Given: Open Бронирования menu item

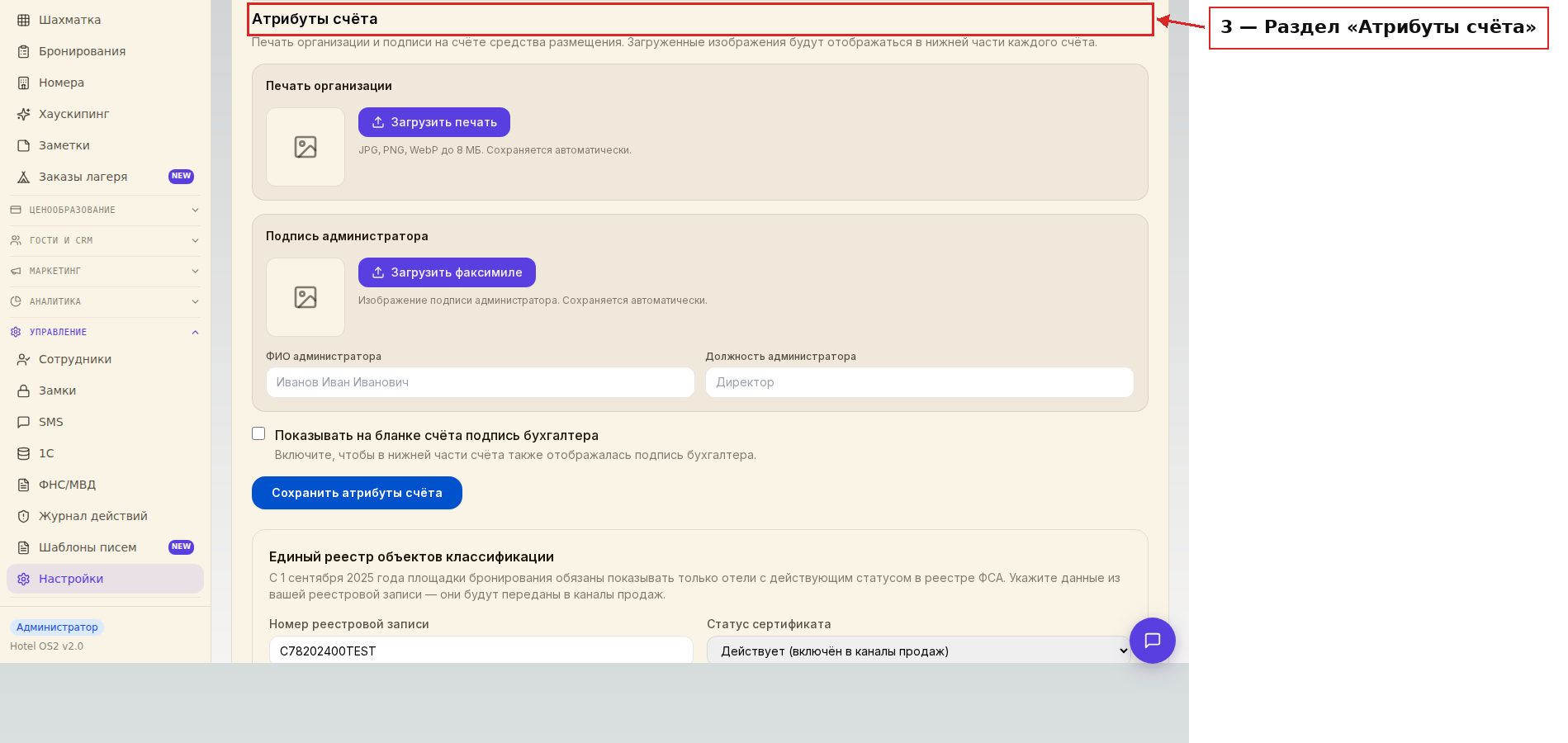Looking at the screenshot, I should (105, 51).
